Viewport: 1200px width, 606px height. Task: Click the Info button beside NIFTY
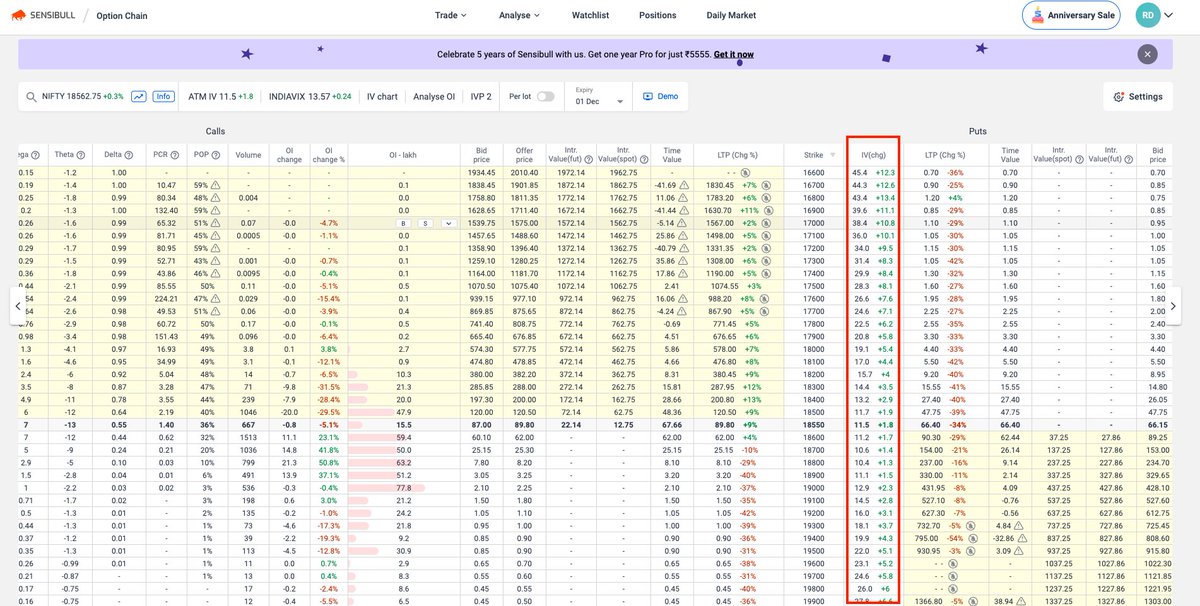click(x=163, y=97)
